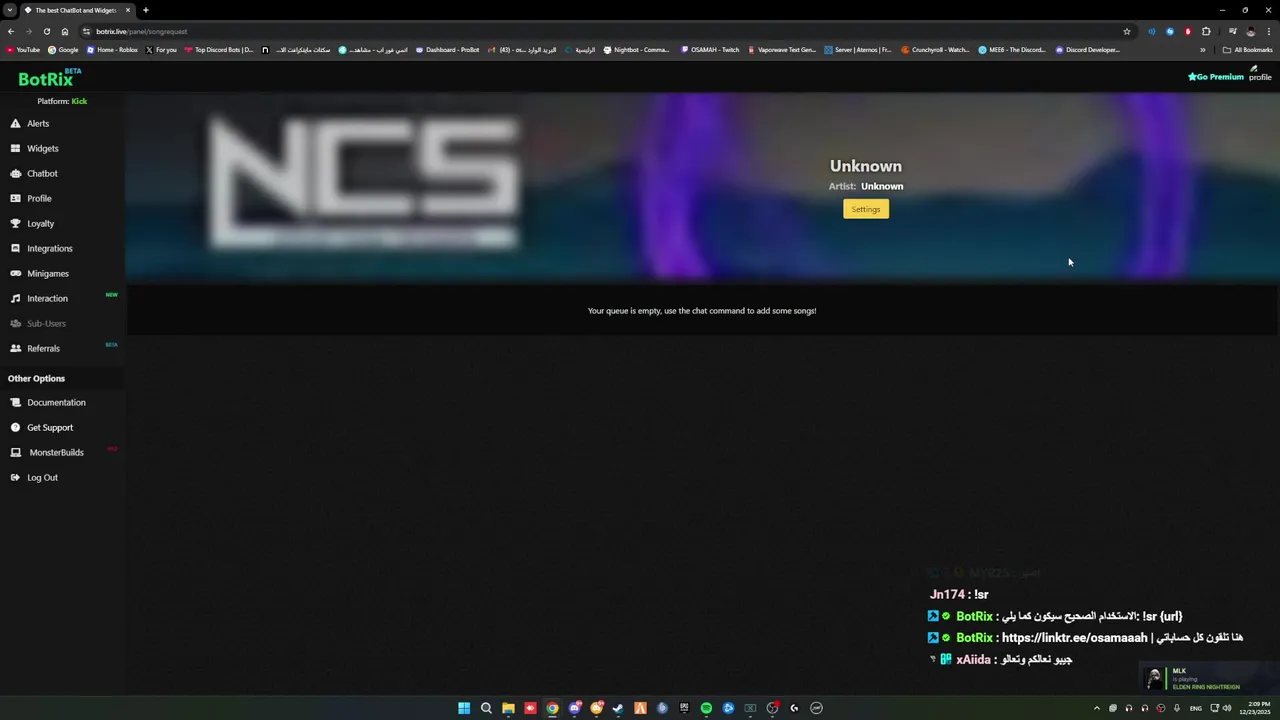The width and height of the screenshot is (1280, 720).
Task: Click the browser back arrow
Action: point(11,31)
